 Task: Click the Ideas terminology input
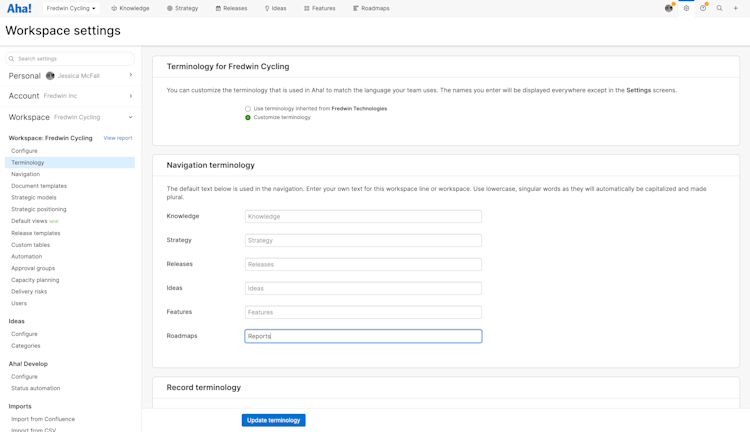click(363, 288)
